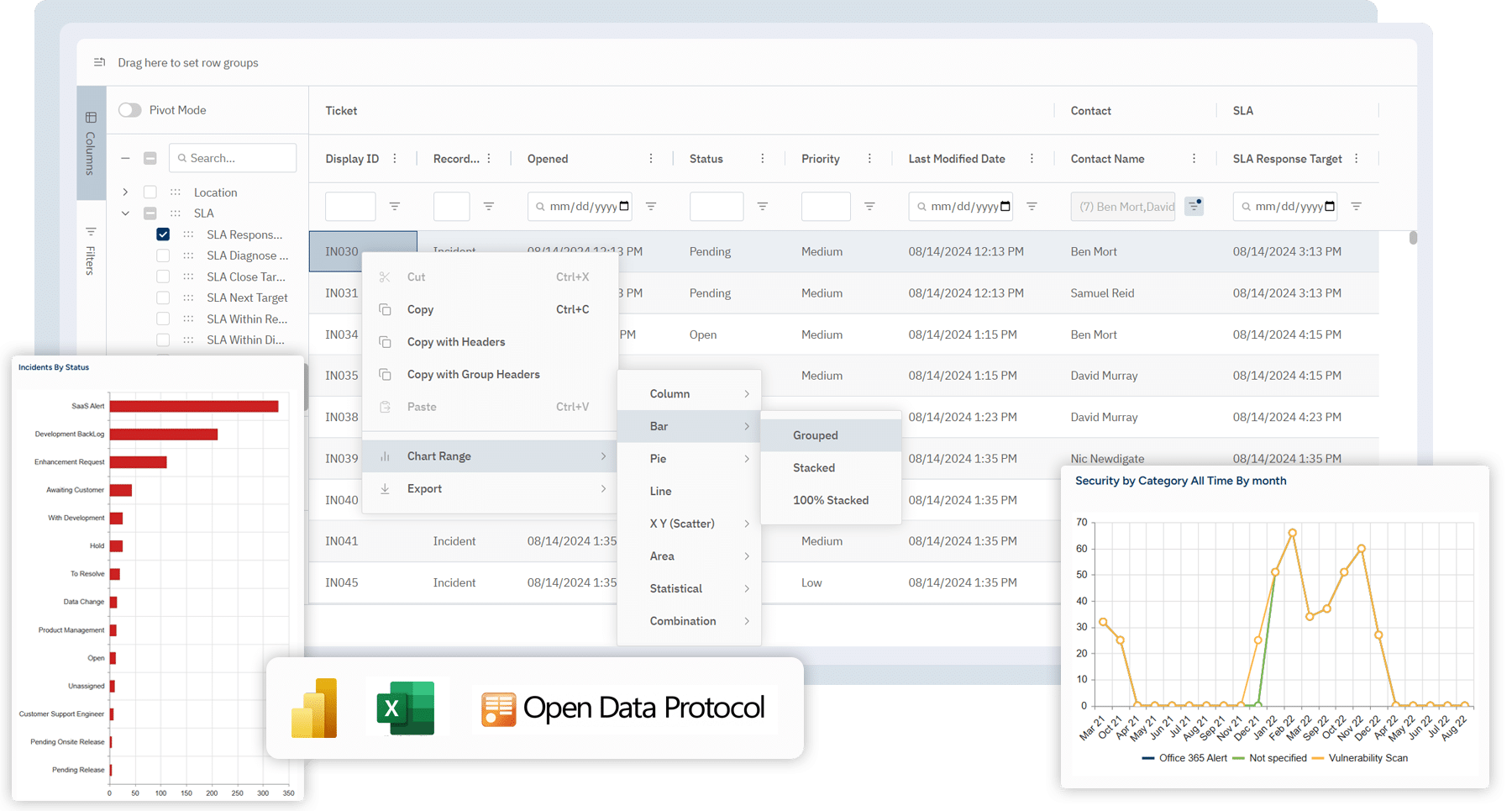Click the Excel icon
The image size is (1512, 811).
coord(406,708)
